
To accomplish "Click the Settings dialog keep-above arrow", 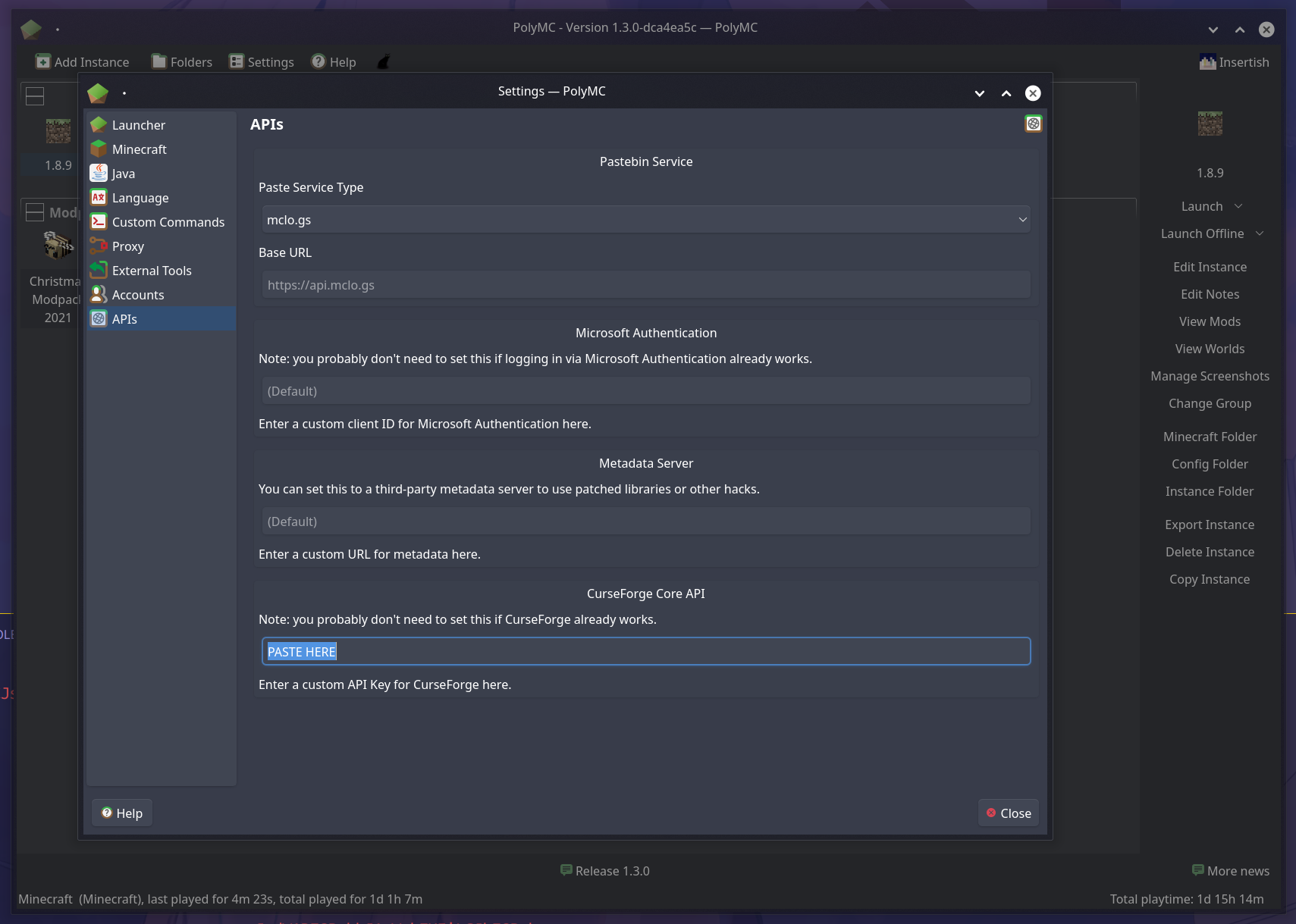I will [x=1006, y=93].
